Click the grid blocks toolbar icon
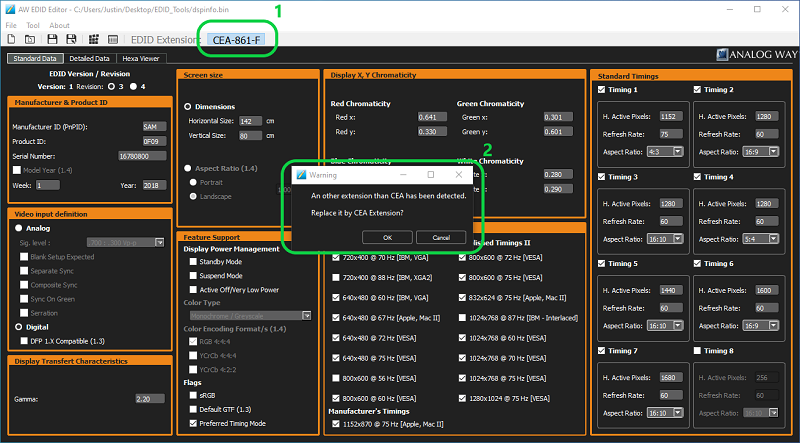Image resolution: width=800 pixels, height=443 pixels. [94, 39]
